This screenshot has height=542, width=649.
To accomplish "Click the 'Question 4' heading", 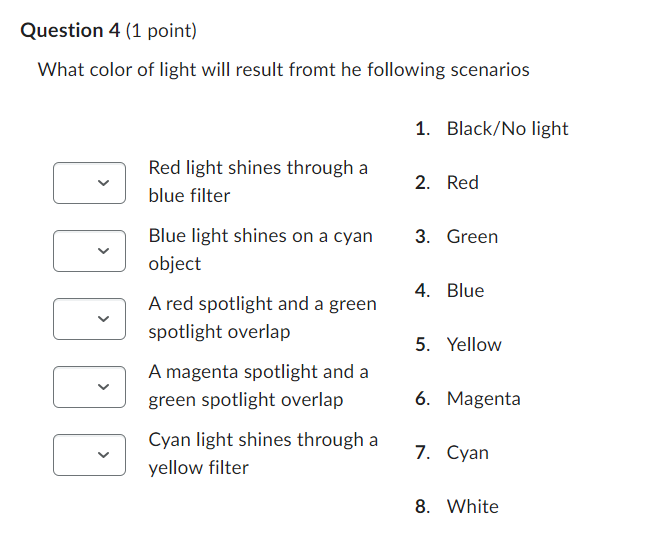I will coord(70,31).
